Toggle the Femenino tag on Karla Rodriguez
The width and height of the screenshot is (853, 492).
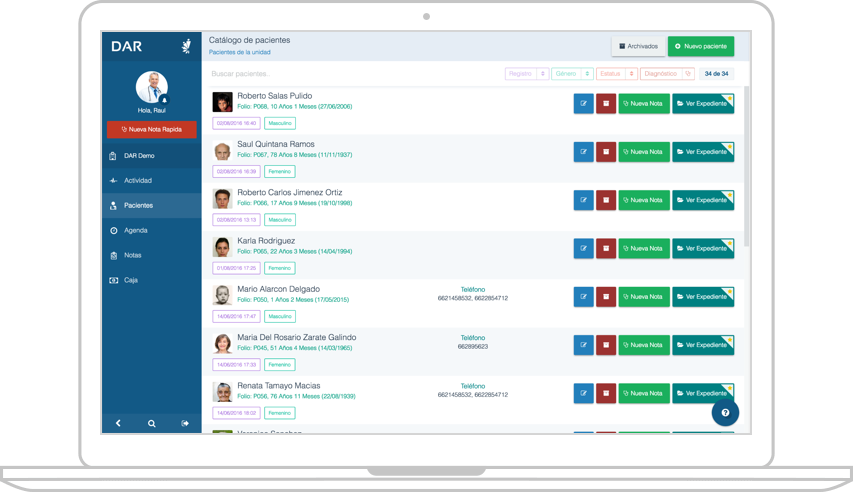(x=280, y=268)
